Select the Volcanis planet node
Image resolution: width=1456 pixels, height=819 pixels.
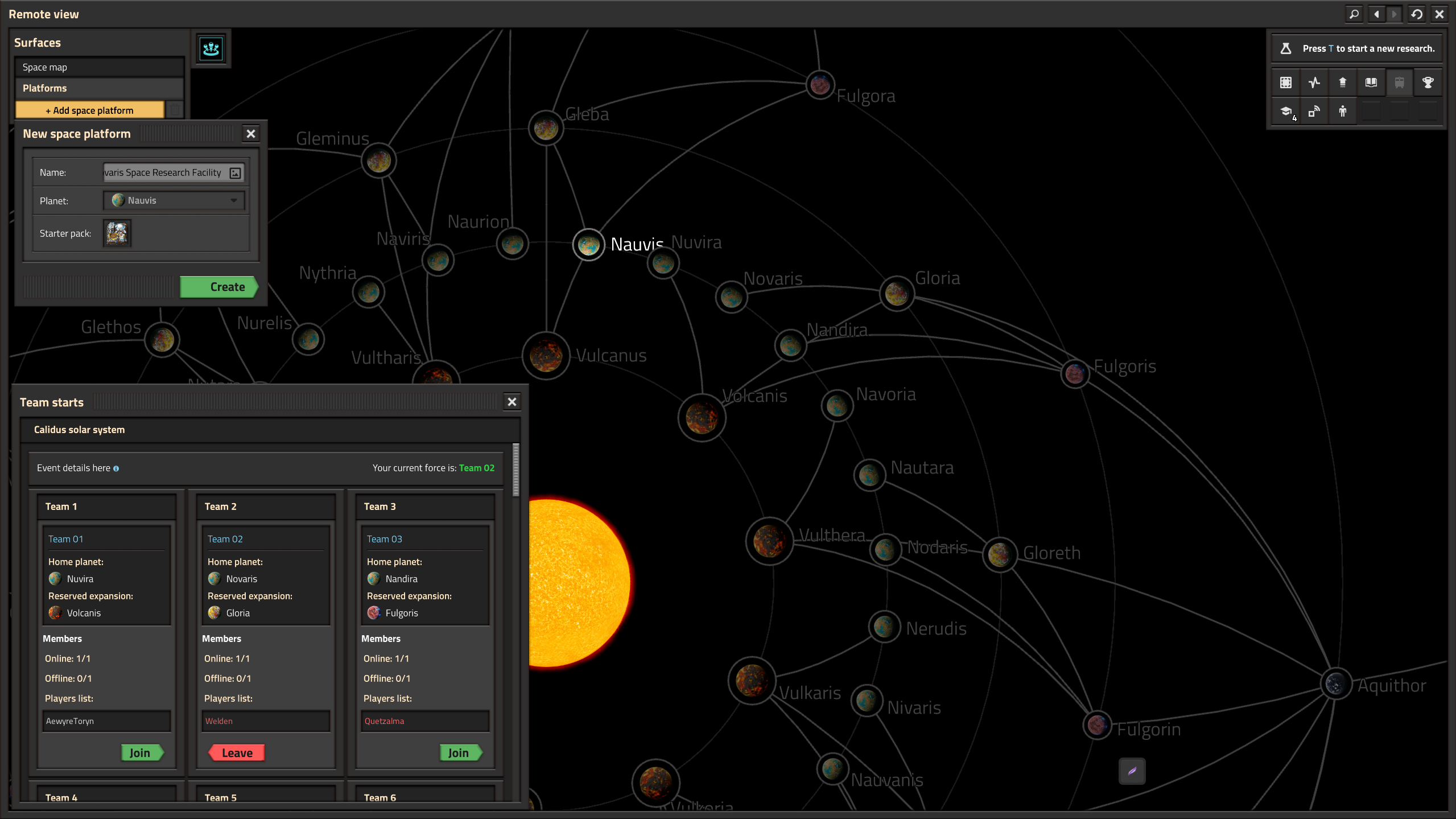click(x=702, y=418)
